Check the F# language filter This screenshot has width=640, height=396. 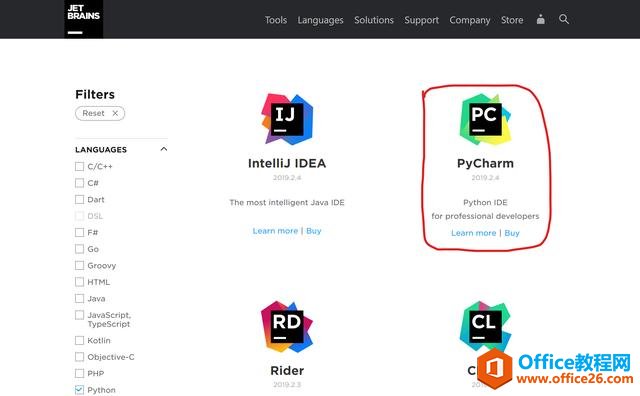tap(80, 232)
